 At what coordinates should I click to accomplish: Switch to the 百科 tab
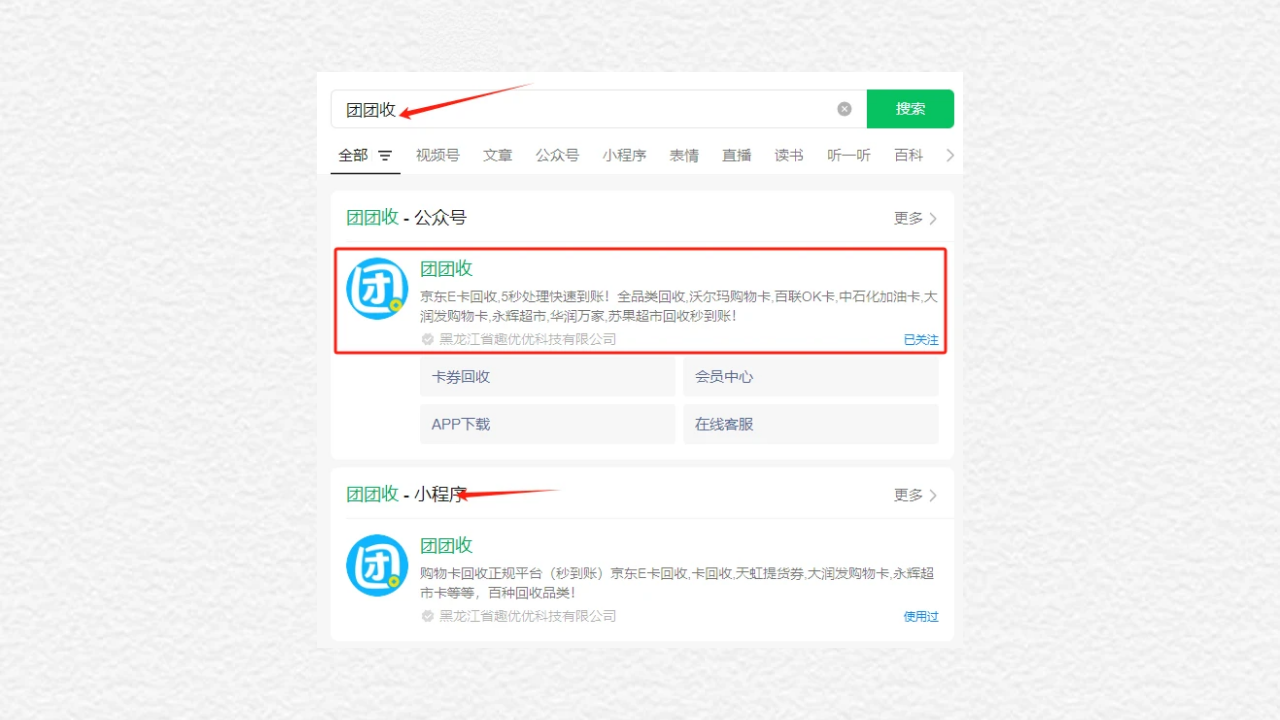pyautogui.click(x=908, y=155)
